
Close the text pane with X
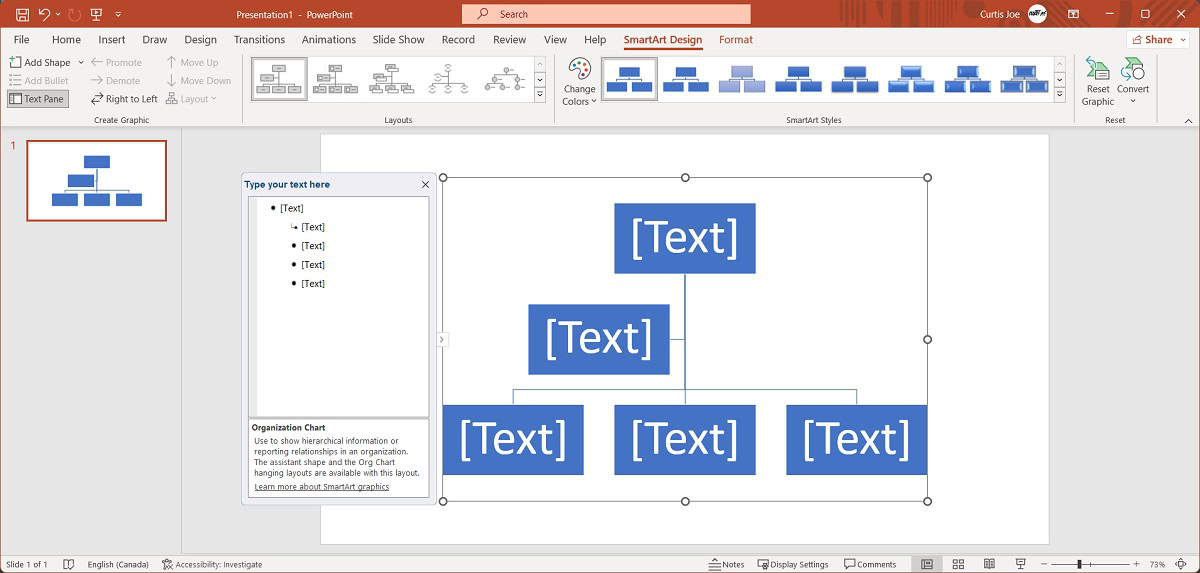tap(425, 185)
